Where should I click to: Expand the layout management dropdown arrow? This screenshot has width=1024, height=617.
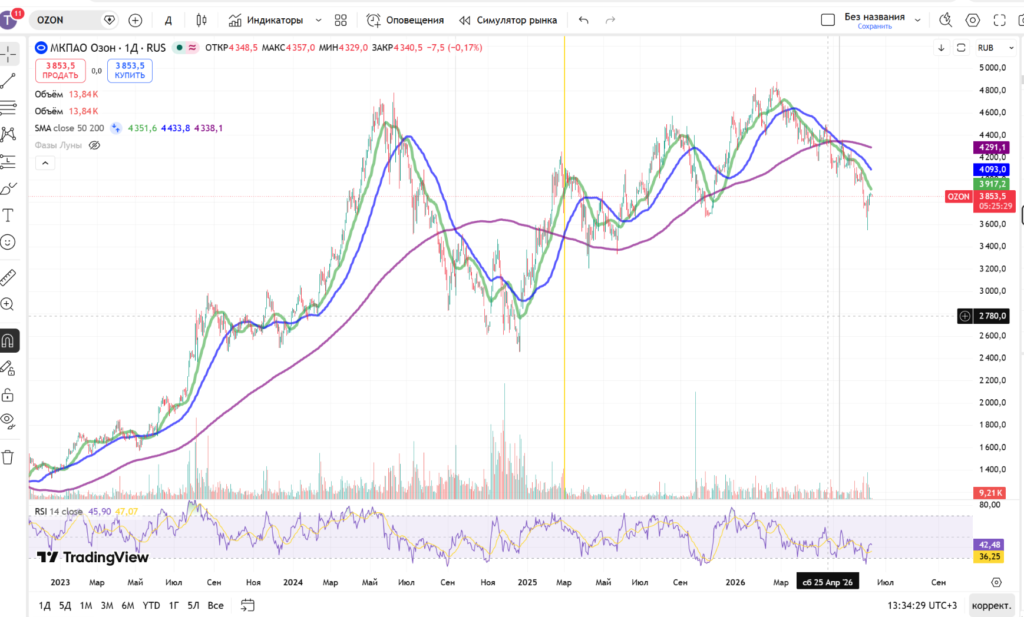coord(918,20)
